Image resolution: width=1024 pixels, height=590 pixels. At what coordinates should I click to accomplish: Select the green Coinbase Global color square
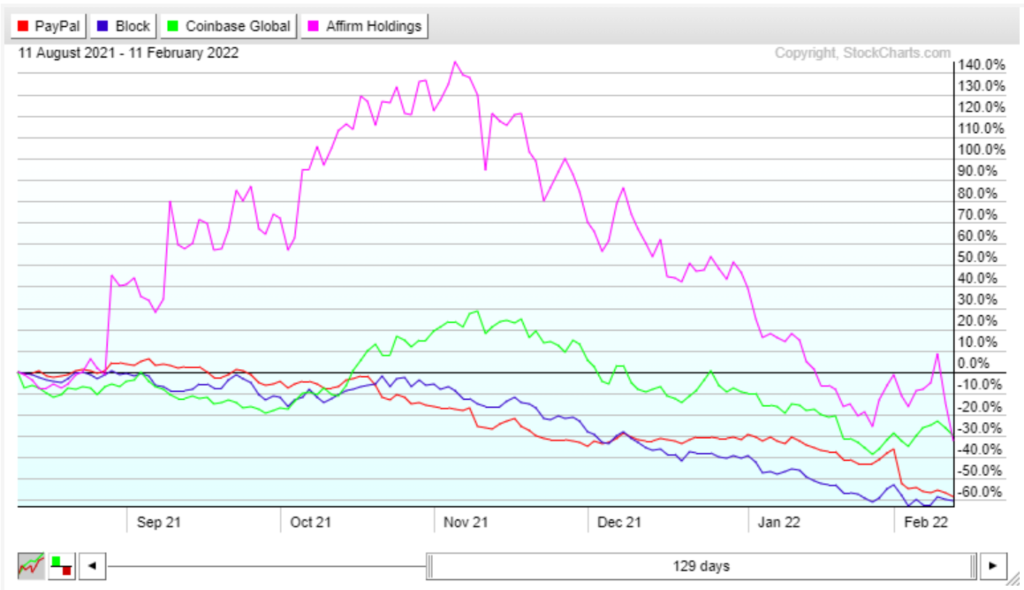pos(175,25)
